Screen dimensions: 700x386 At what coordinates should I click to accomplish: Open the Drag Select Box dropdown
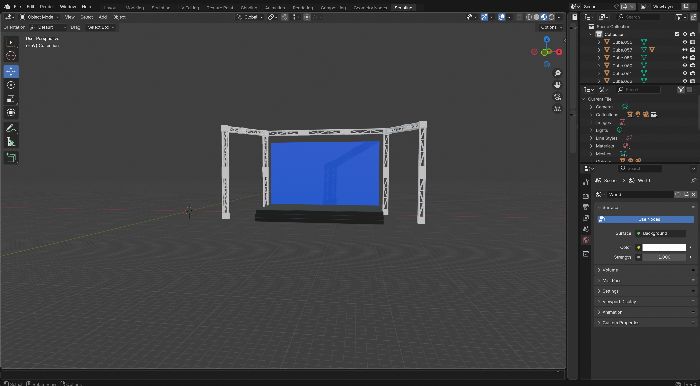tap(100, 27)
